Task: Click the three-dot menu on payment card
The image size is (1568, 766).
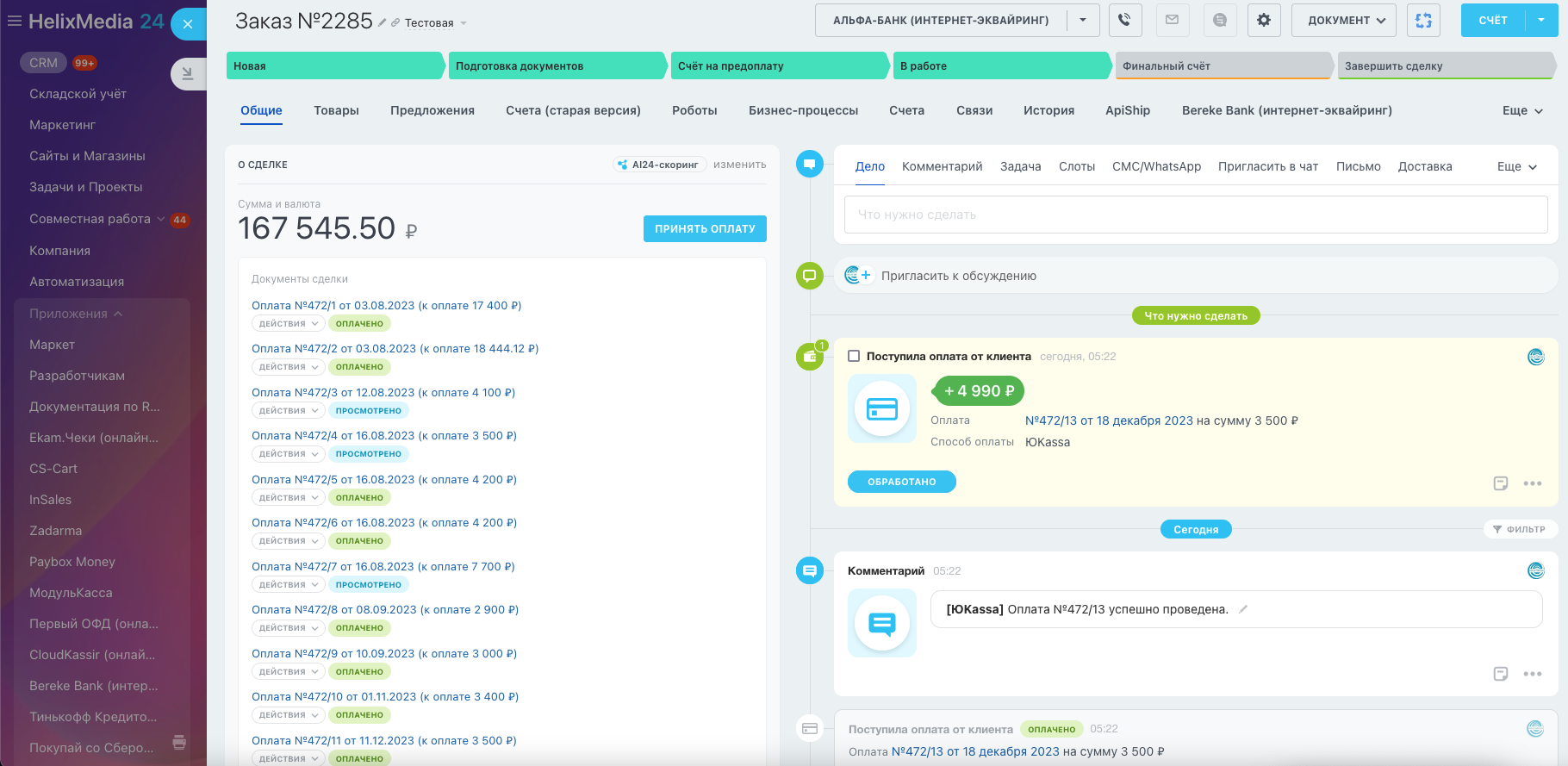Action: coord(1532,483)
